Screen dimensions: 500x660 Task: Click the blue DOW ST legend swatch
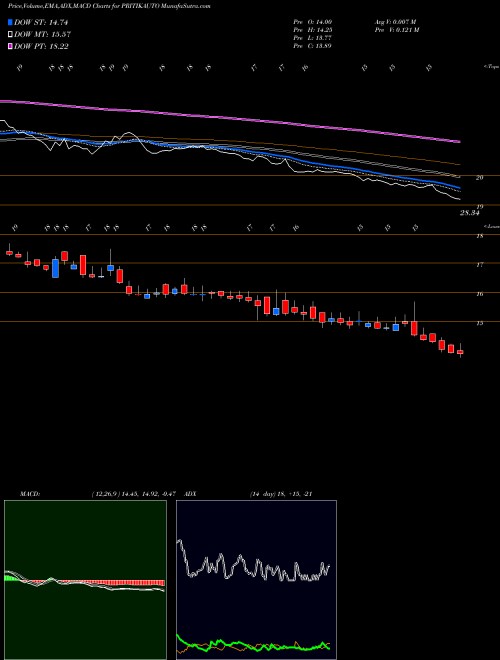10,22
